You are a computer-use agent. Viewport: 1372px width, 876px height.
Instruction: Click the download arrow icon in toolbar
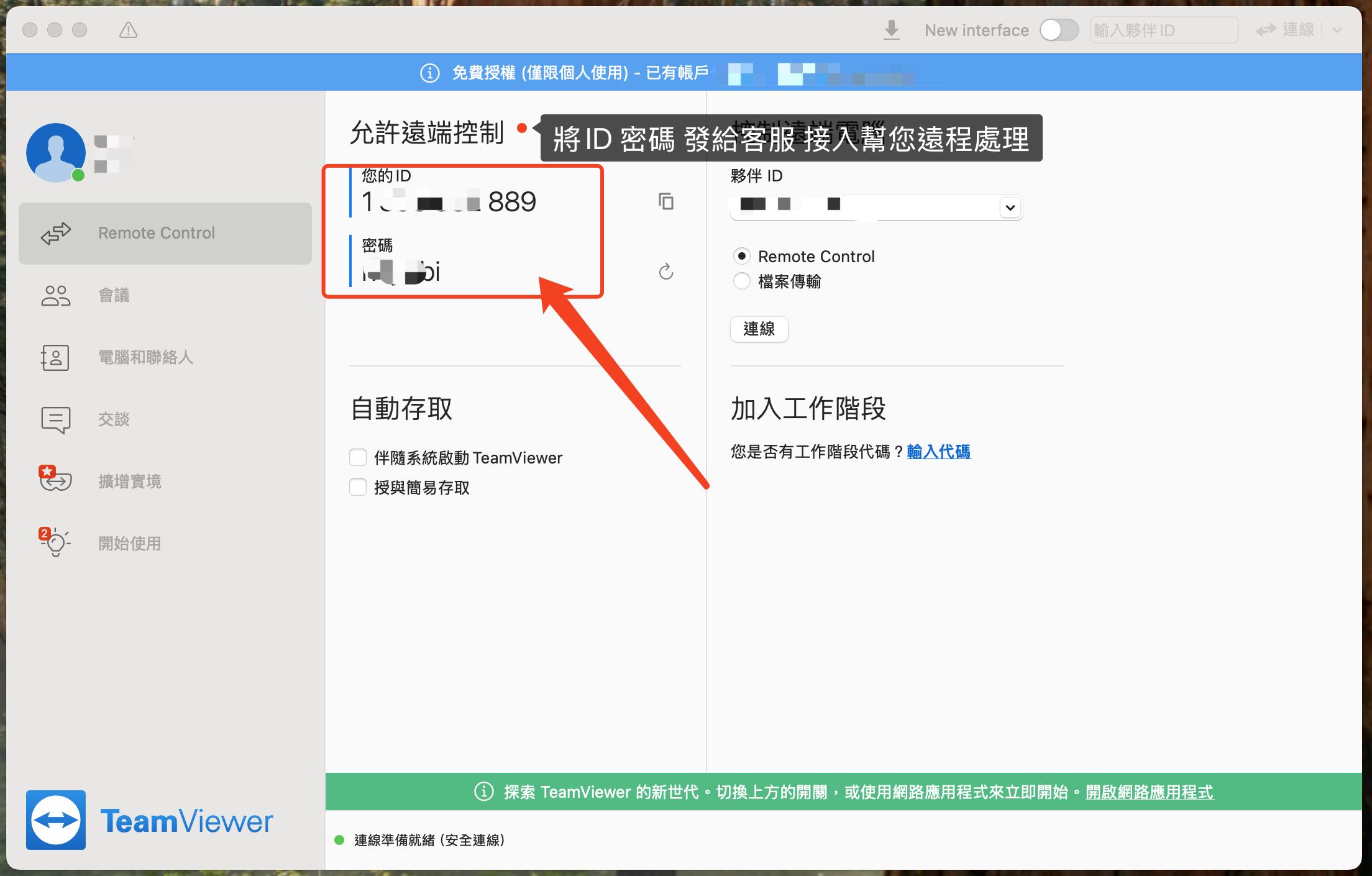pyautogui.click(x=892, y=30)
